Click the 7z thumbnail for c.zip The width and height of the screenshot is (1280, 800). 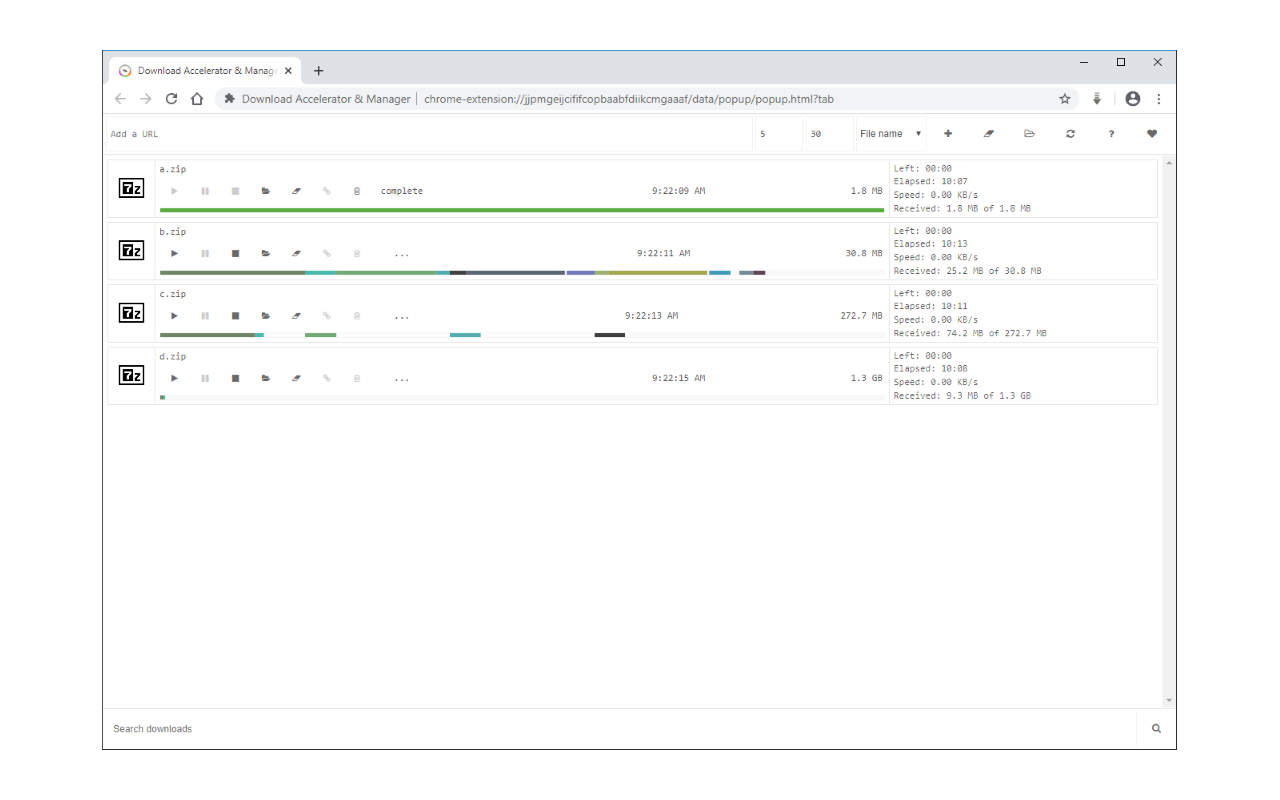pyautogui.click(x=131, y=313)
